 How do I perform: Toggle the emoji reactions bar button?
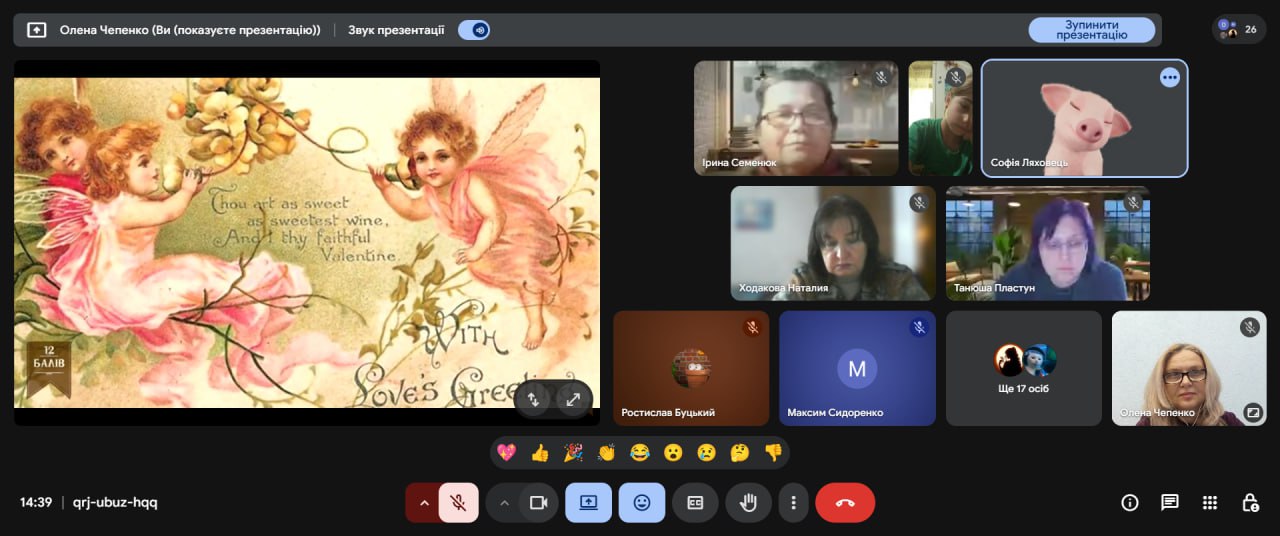pos(642,503)
